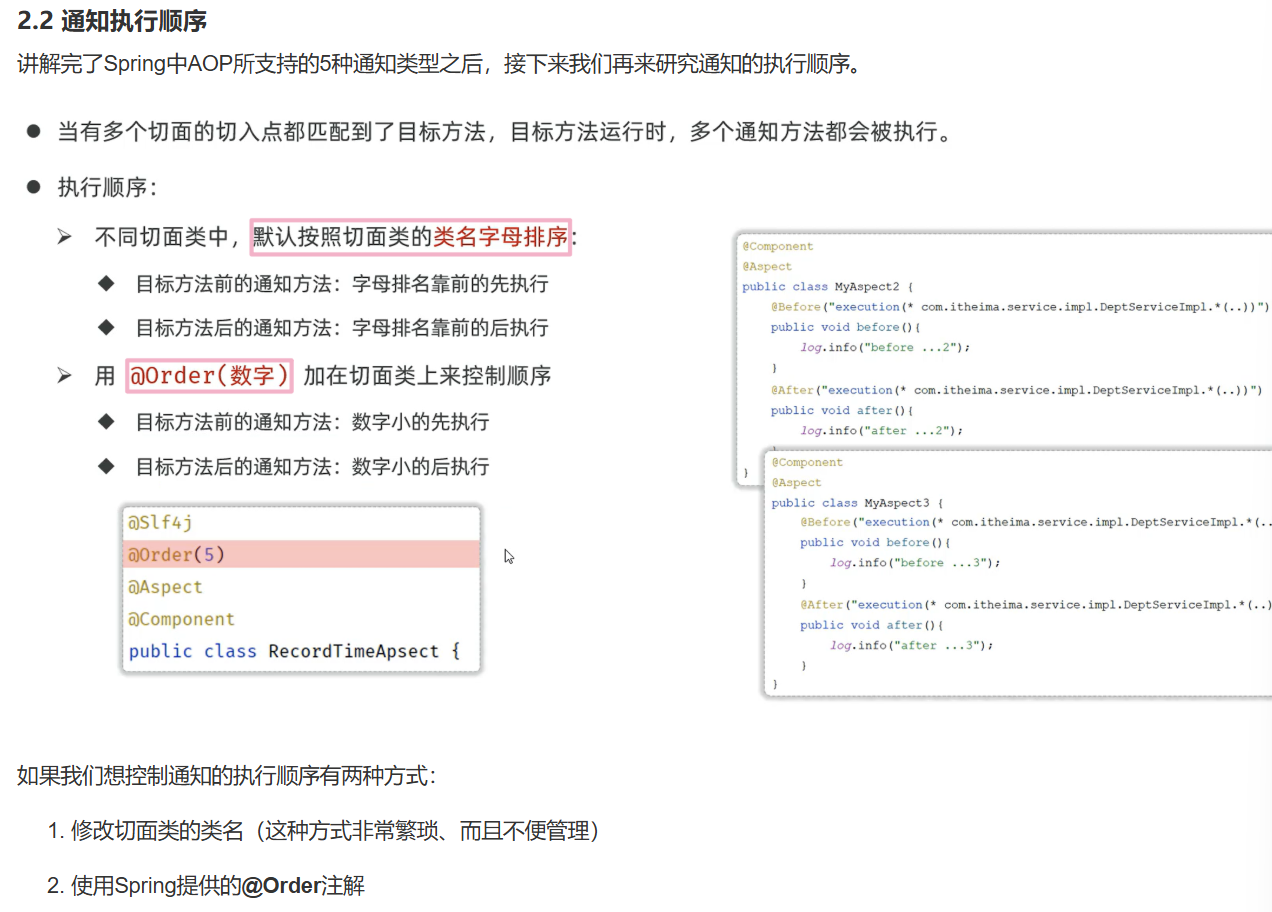Click "public class MyAspect3 {" code line

point(858,502)
